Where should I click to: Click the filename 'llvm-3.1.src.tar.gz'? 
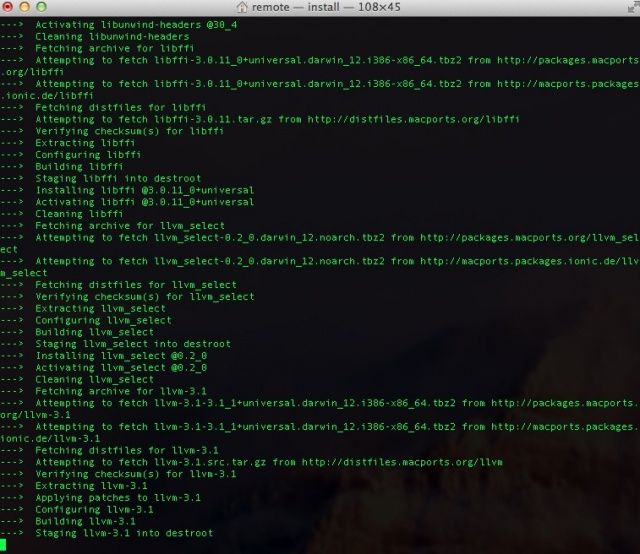(x=210, y=463)
